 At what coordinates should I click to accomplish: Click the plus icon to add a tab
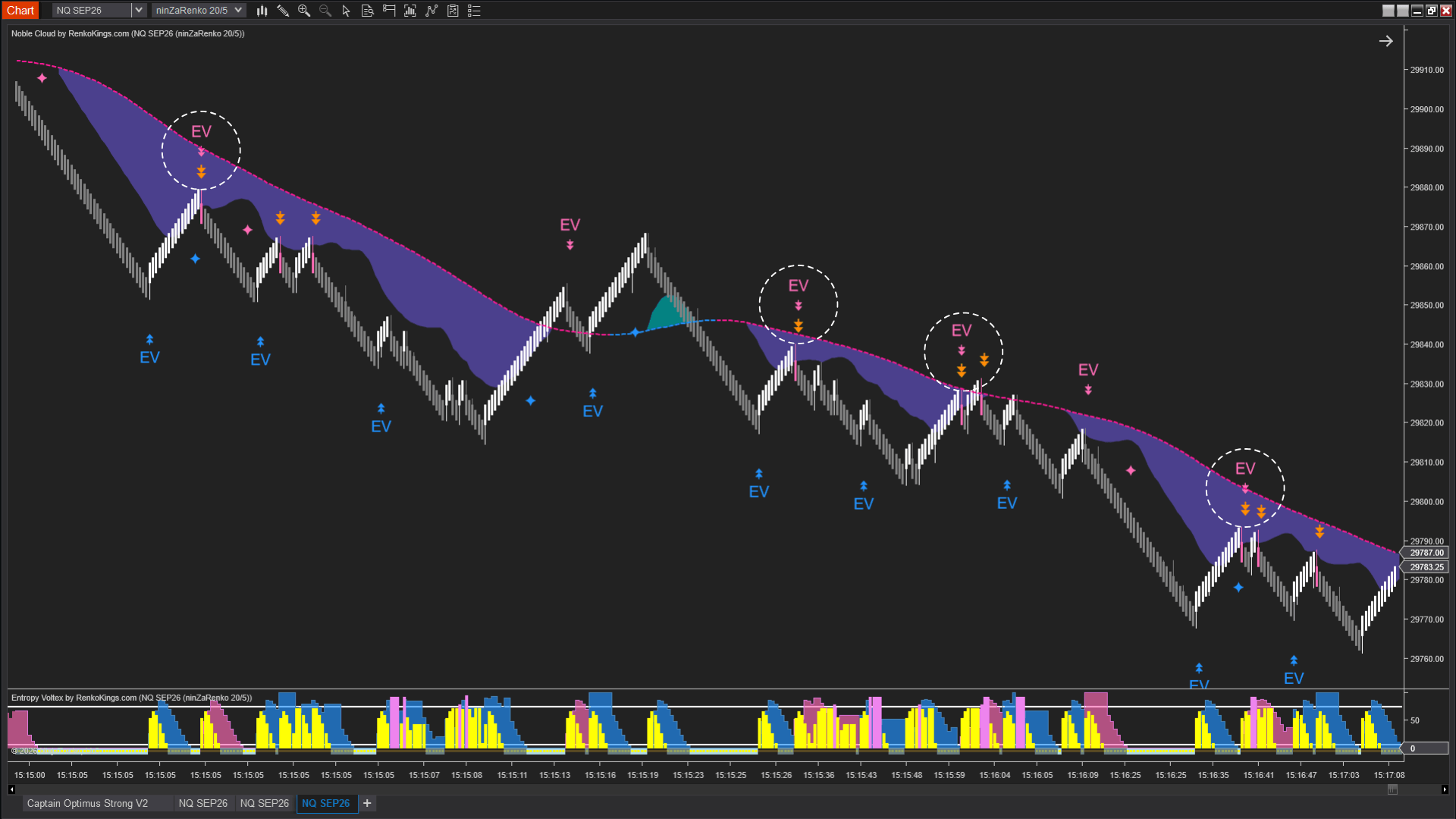click(x=367, y=803)
